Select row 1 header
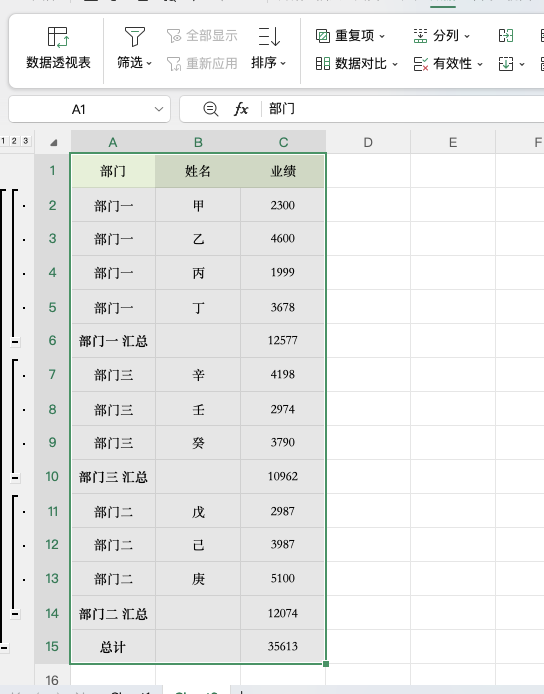The width and height of the screenshot is (544, 694). tap(52, 170)
